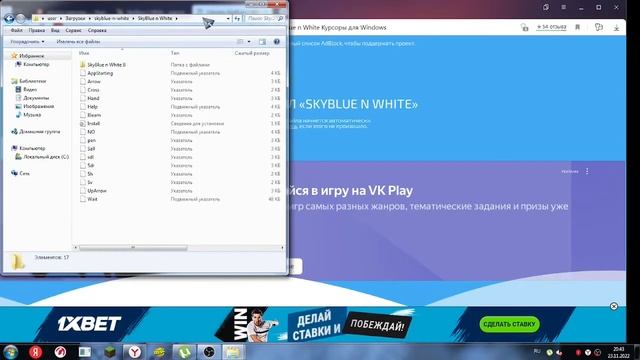Click the Explorer forward arrow button
Viewport: 640px width, 360px height.
click(x=20, y=18)
